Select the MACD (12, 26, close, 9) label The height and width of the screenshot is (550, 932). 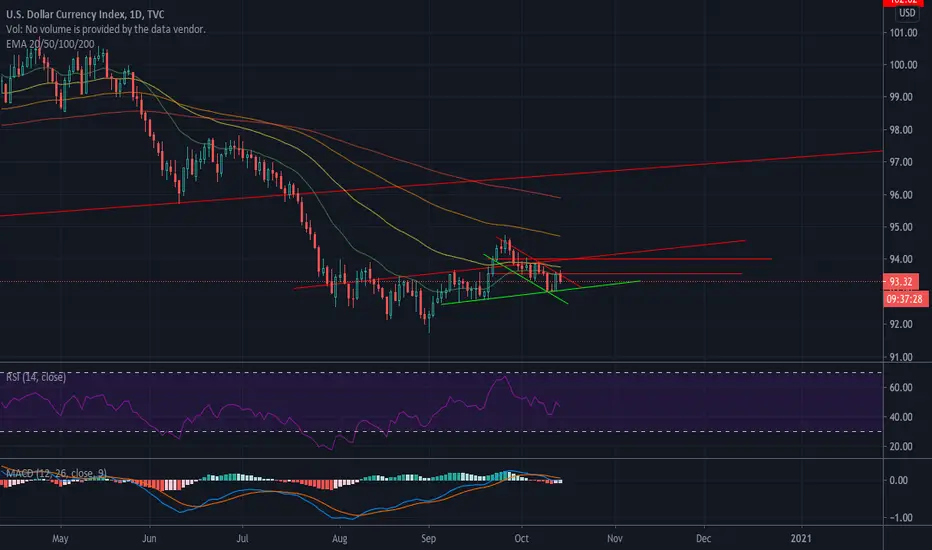56,473
